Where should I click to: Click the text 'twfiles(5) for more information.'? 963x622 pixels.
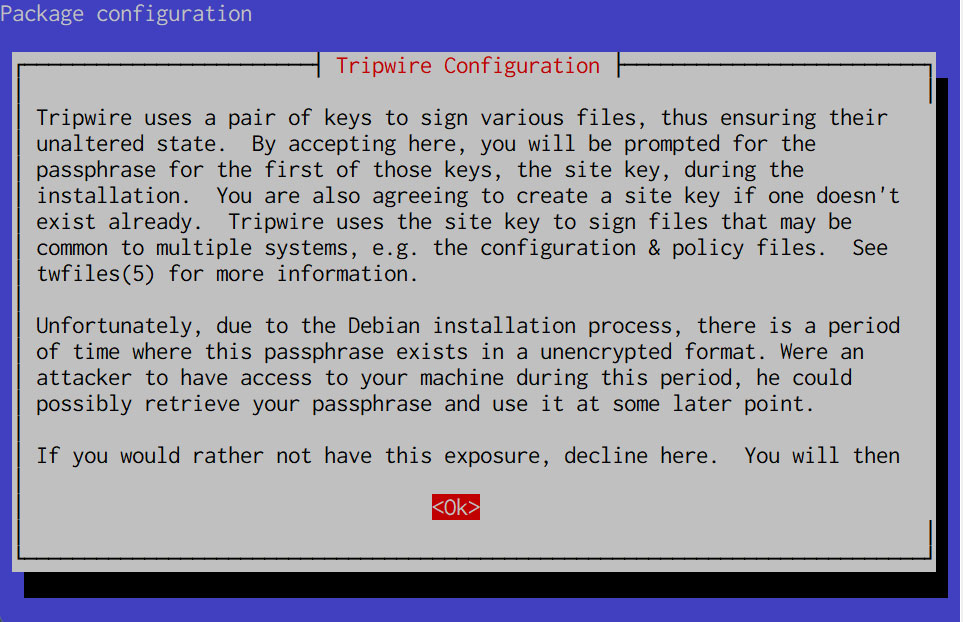coord(227,274)
